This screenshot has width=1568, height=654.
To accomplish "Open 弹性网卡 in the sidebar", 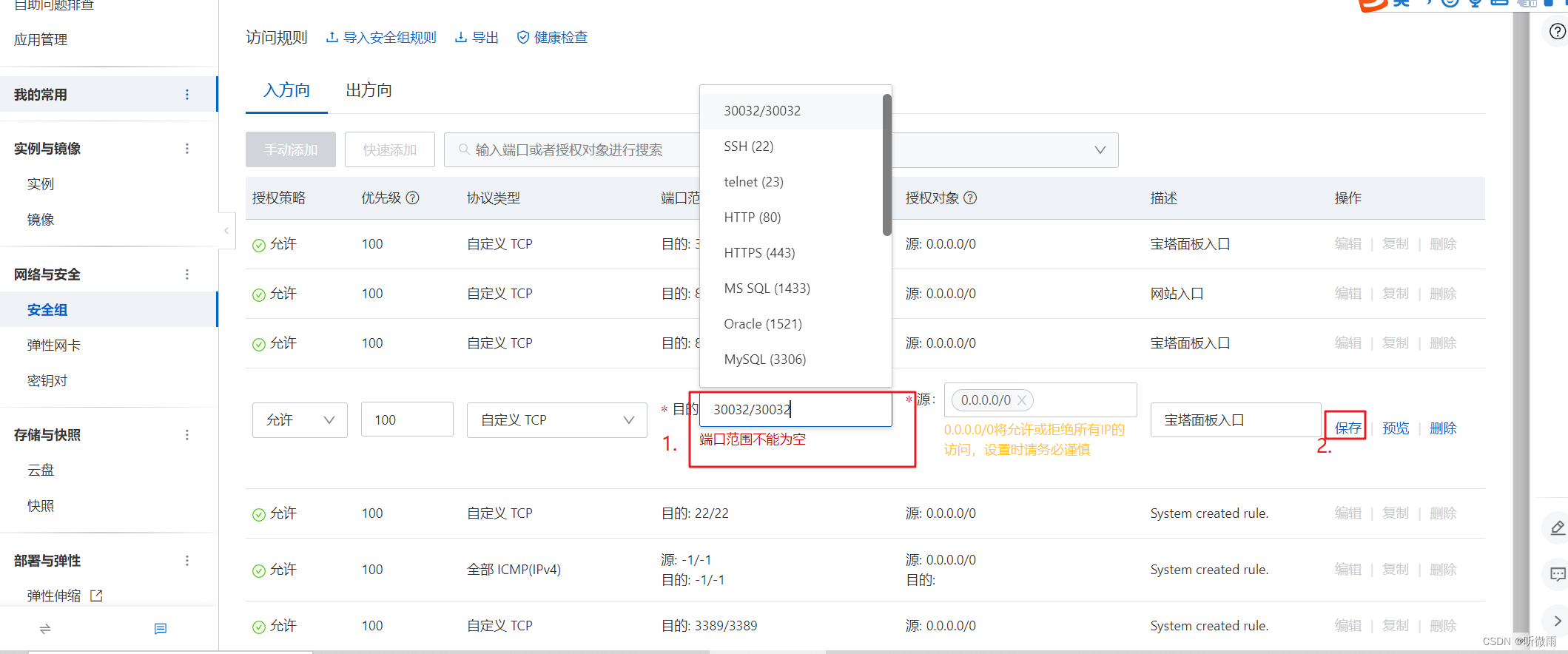I will 54,345.
